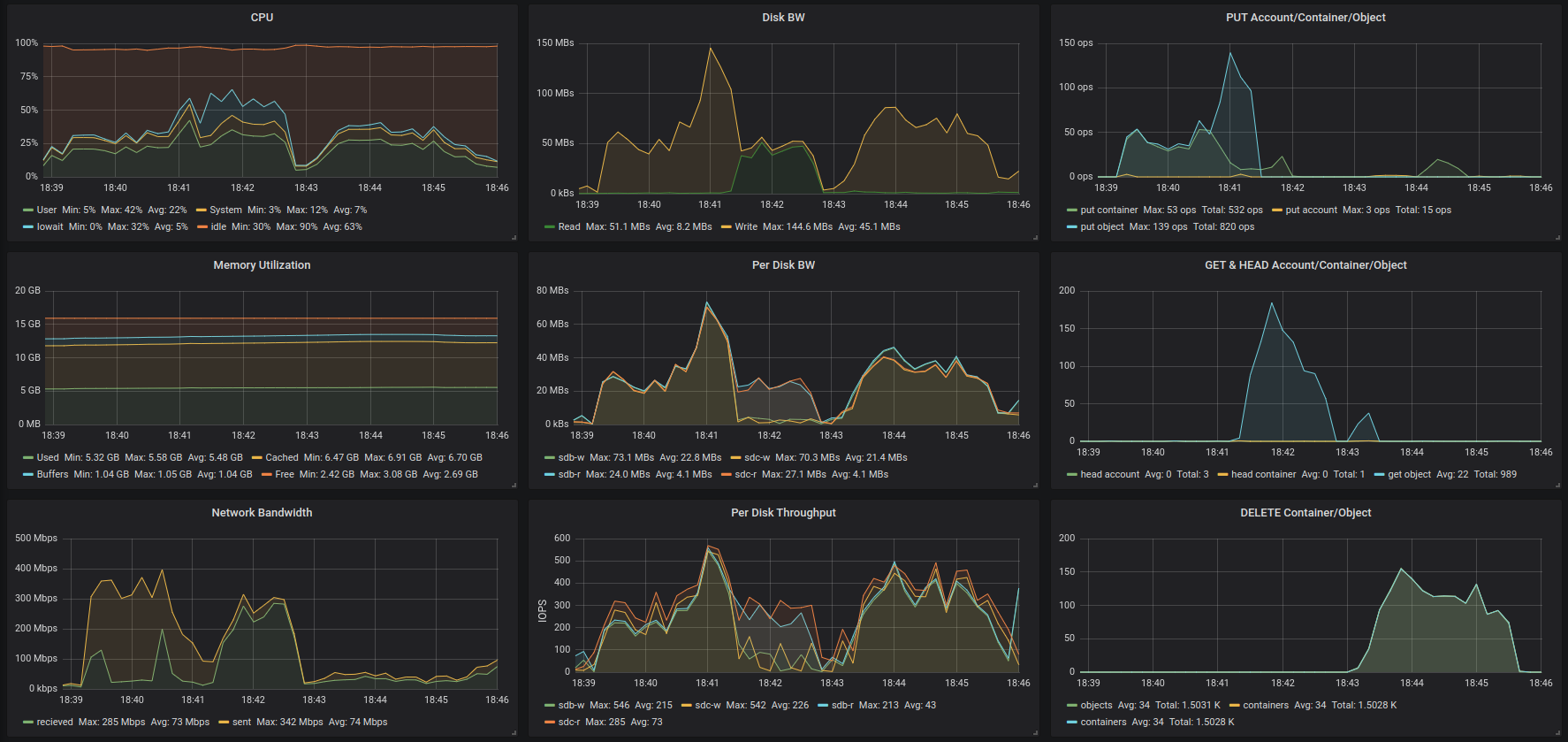Open the Disk BW panel title menu
The height and width of the screenshot is (742, 1568).
coord(783,18)
